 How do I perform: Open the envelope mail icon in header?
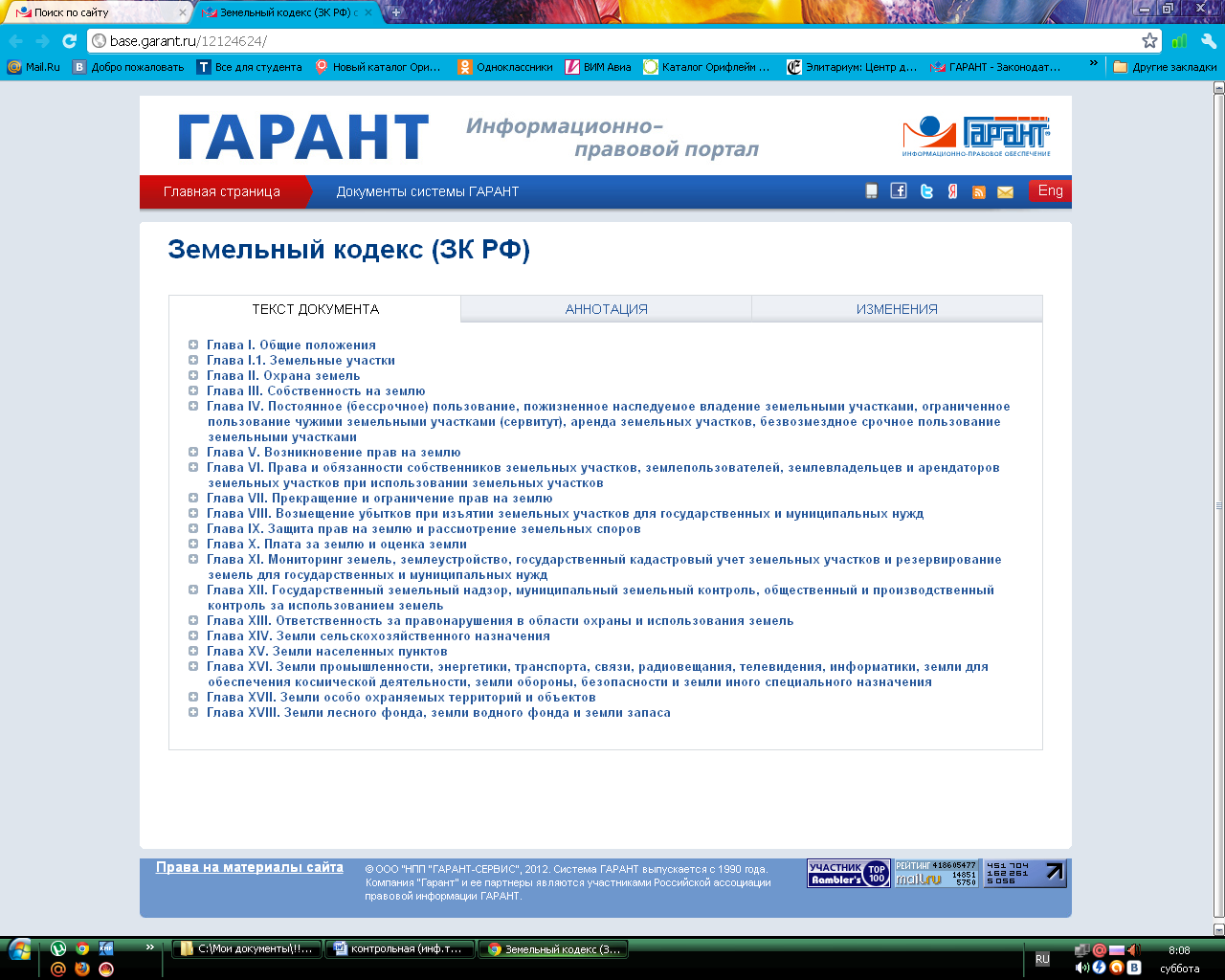pyautogui.click(x=1005, y=192)
